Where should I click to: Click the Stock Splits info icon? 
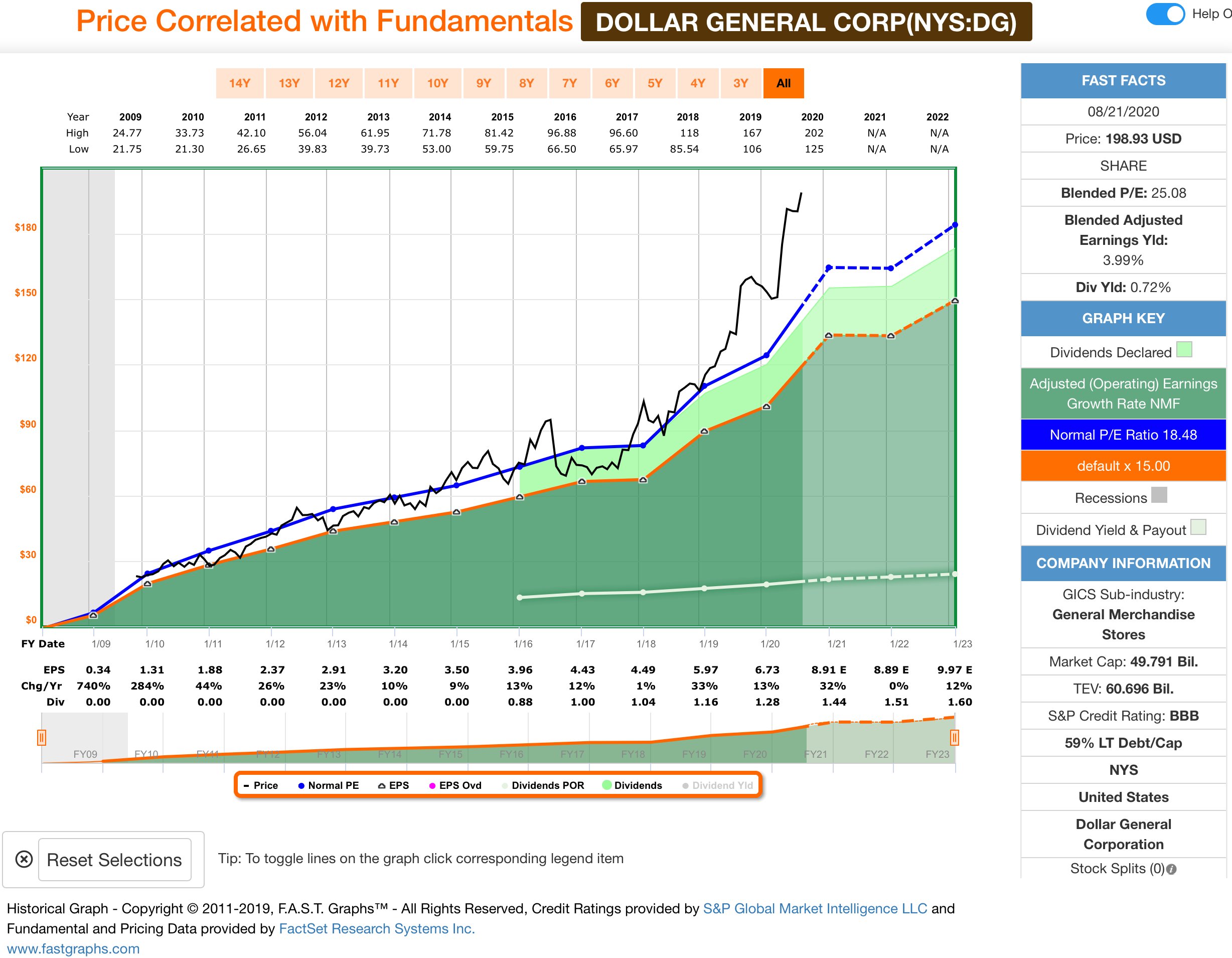(1171, 869)
